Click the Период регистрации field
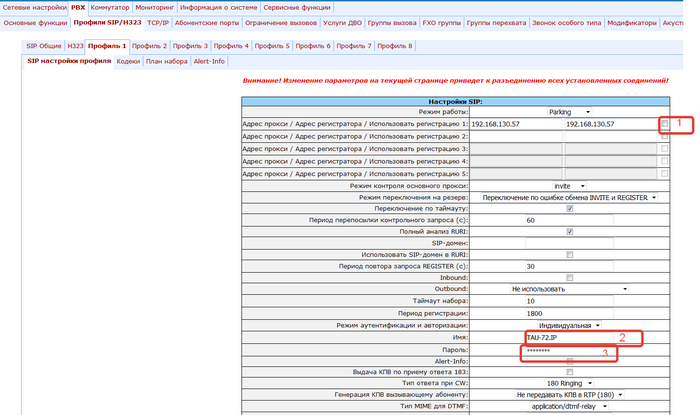 point(568,313)
